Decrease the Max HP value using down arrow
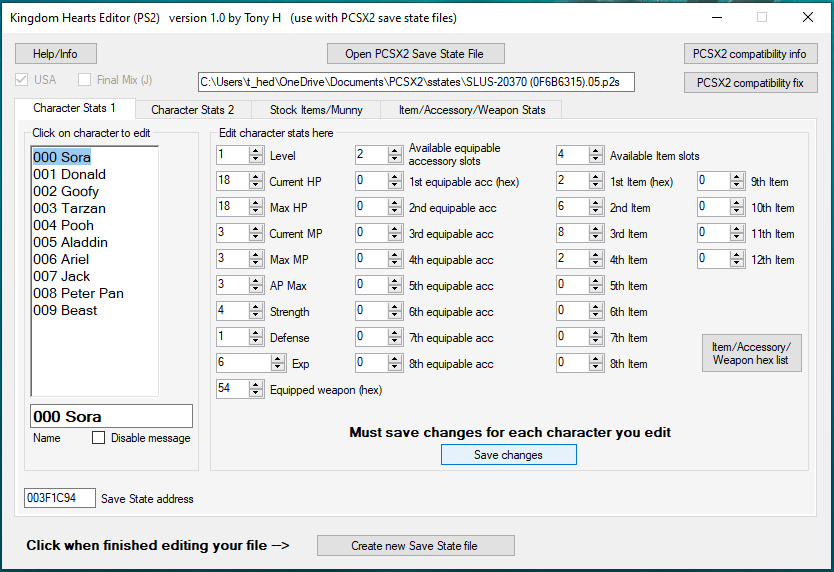 point(257,212)
